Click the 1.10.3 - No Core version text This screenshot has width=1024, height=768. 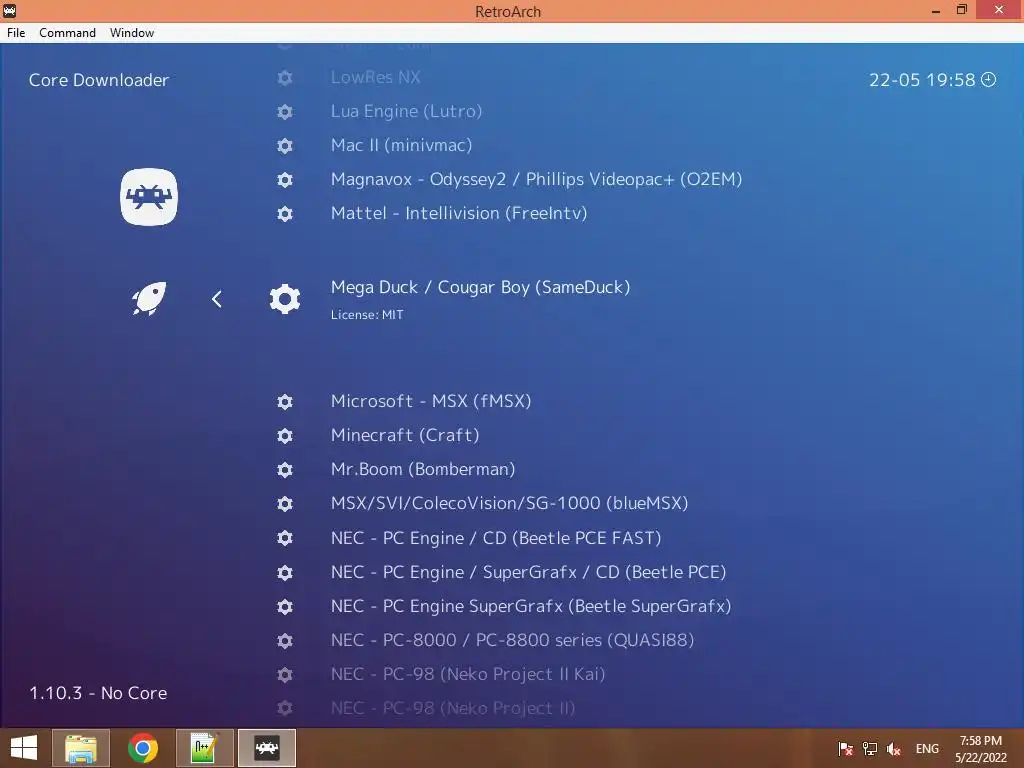point(98,693)
